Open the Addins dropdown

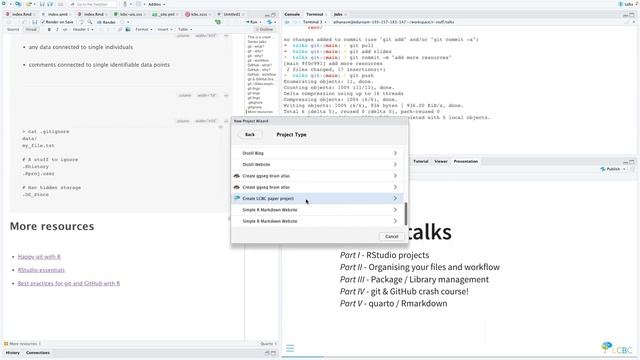(x=157, y=4)
